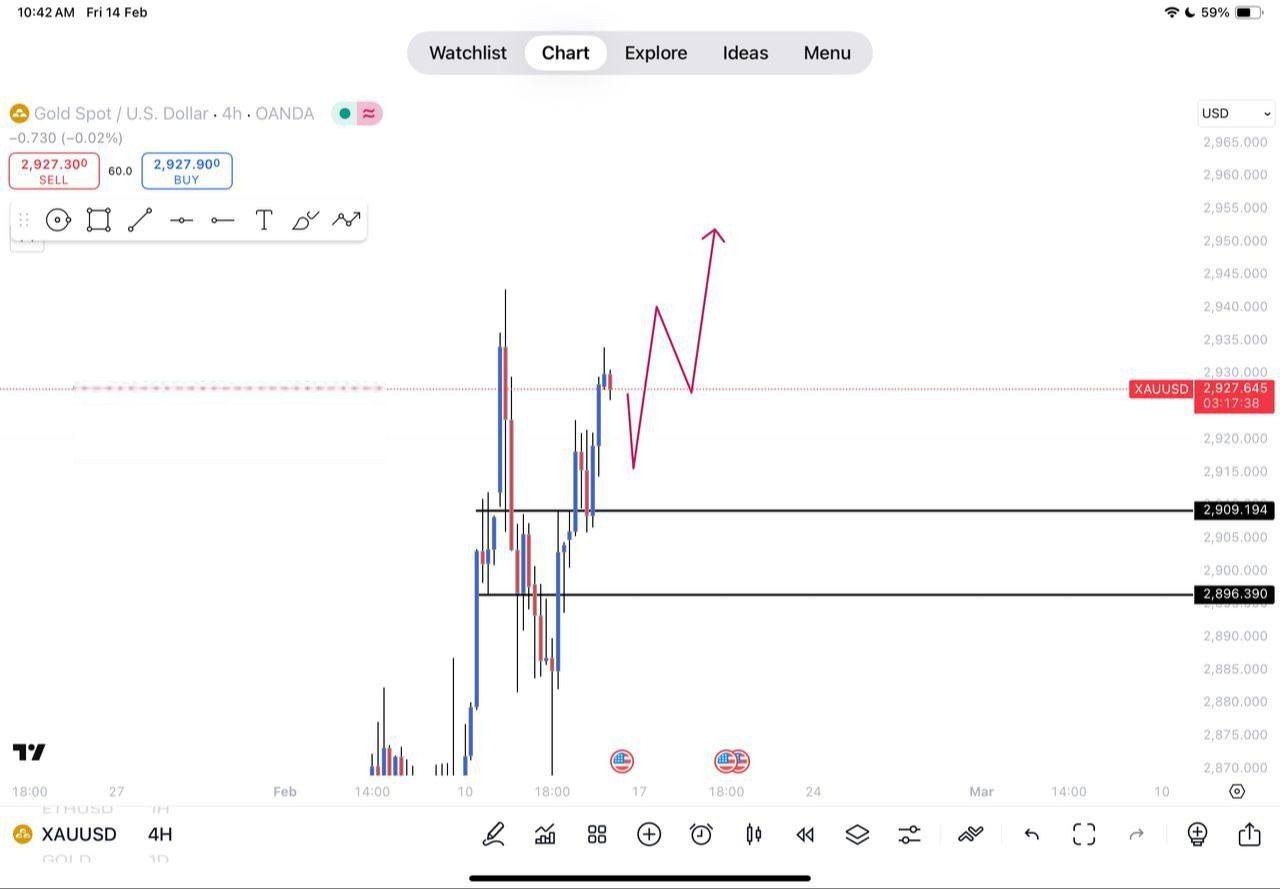Tap the fullscreen icon
The image size is (1280, 889).
(x=1084, y=834)
